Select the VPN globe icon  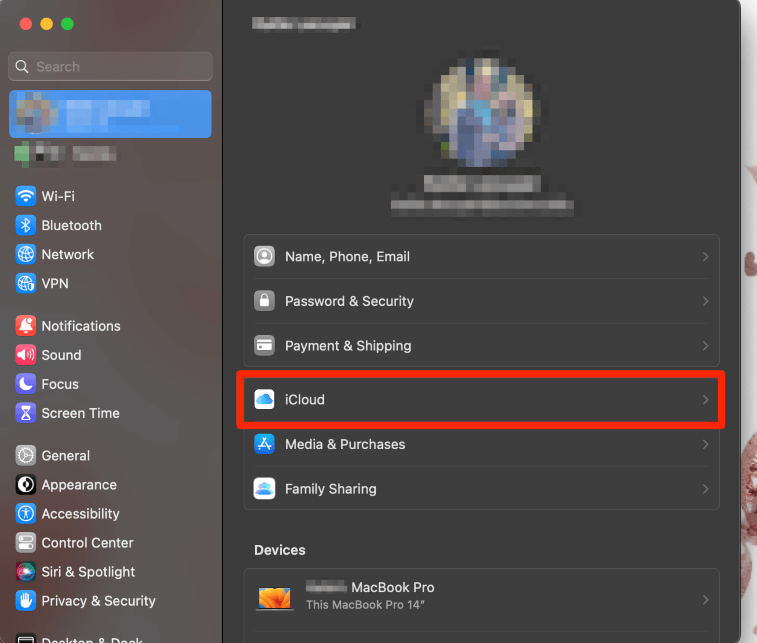(x=25, y=283)
